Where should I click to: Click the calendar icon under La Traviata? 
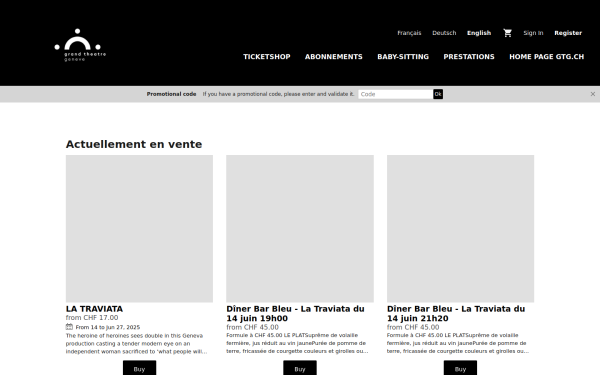pos(69,327)
